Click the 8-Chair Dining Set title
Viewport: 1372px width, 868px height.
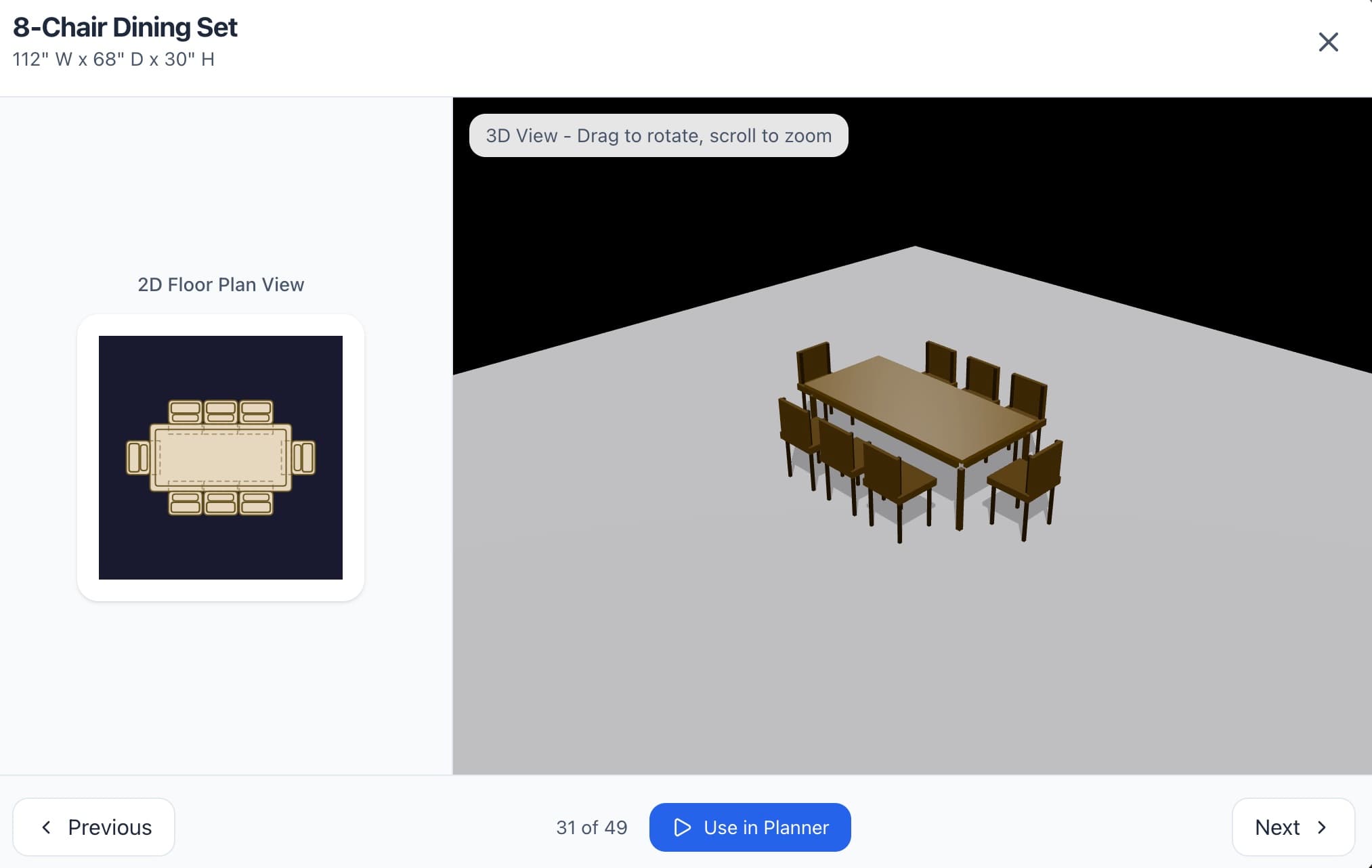click(x=125, y=27)
